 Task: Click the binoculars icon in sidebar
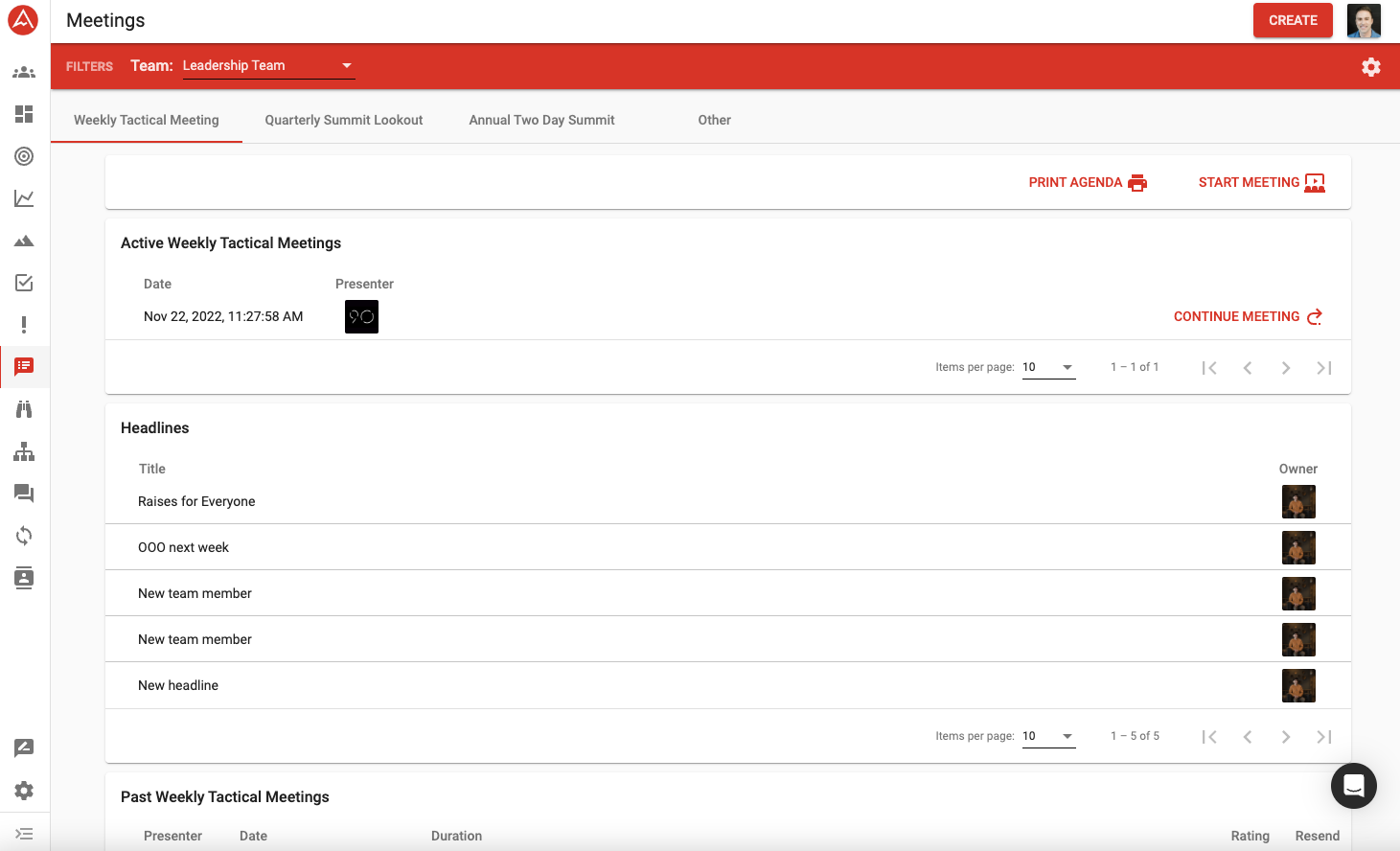click(24, 409)
